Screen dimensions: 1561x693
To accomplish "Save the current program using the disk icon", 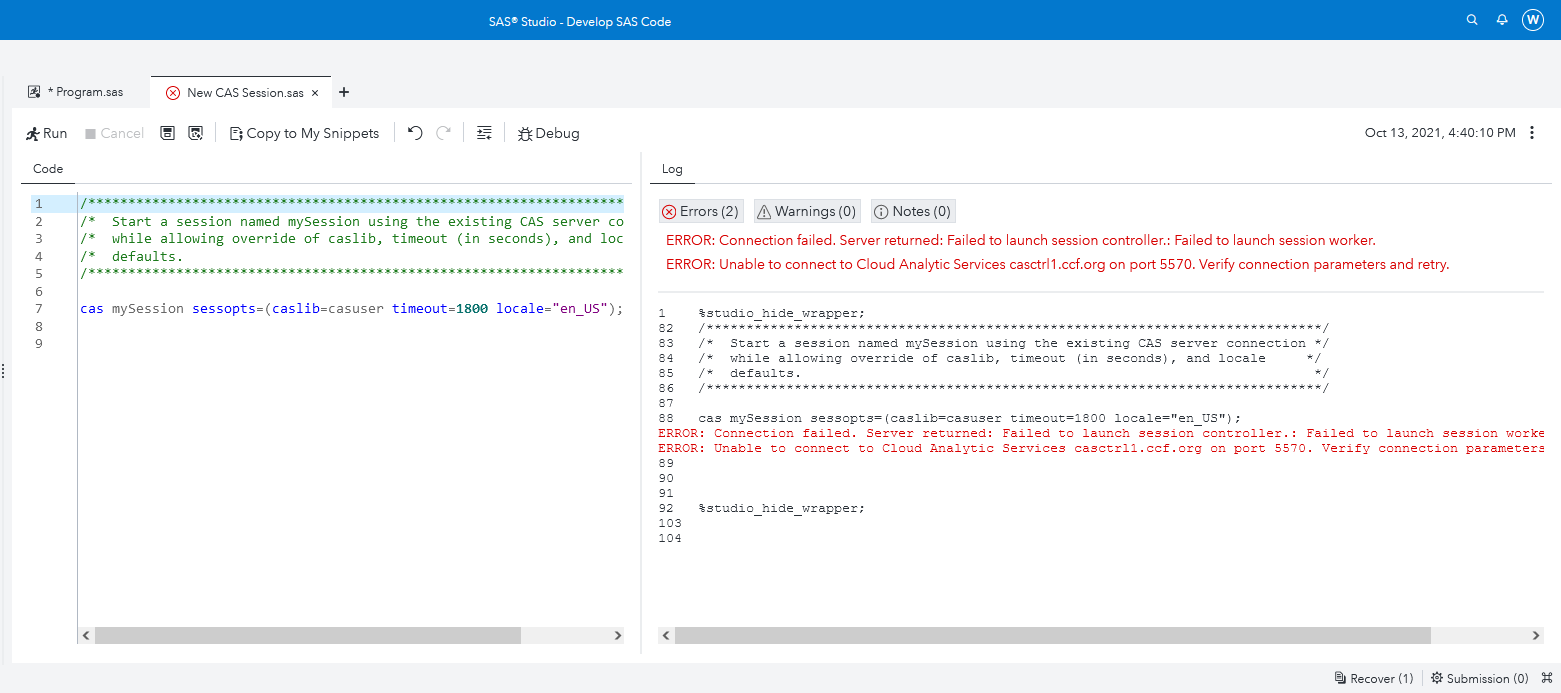I will (x=167, y=132).
